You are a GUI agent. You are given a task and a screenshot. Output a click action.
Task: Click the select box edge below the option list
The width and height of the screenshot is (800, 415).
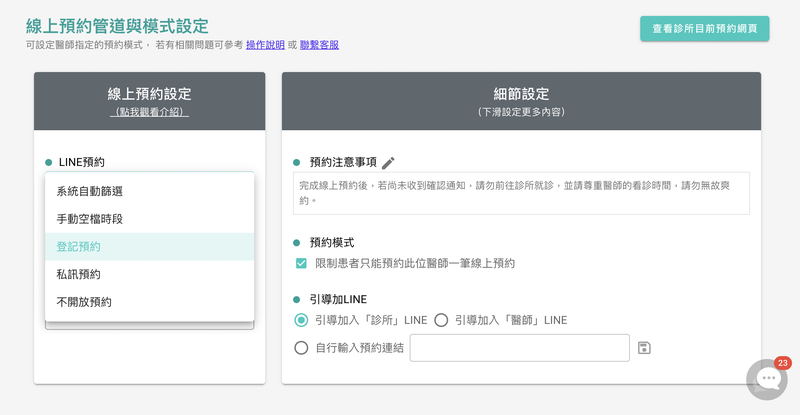[149, 325]
